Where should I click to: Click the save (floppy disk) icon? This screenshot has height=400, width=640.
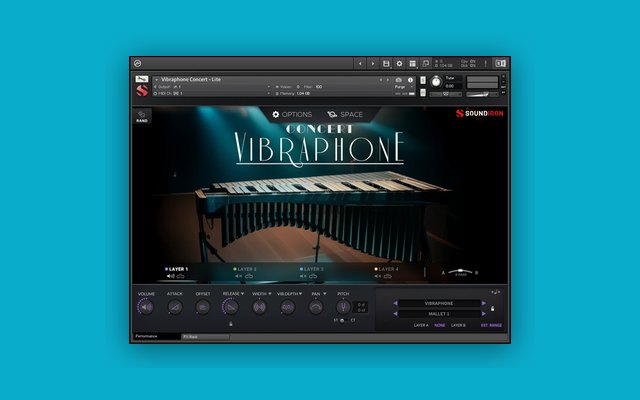(x=386, y=64)
